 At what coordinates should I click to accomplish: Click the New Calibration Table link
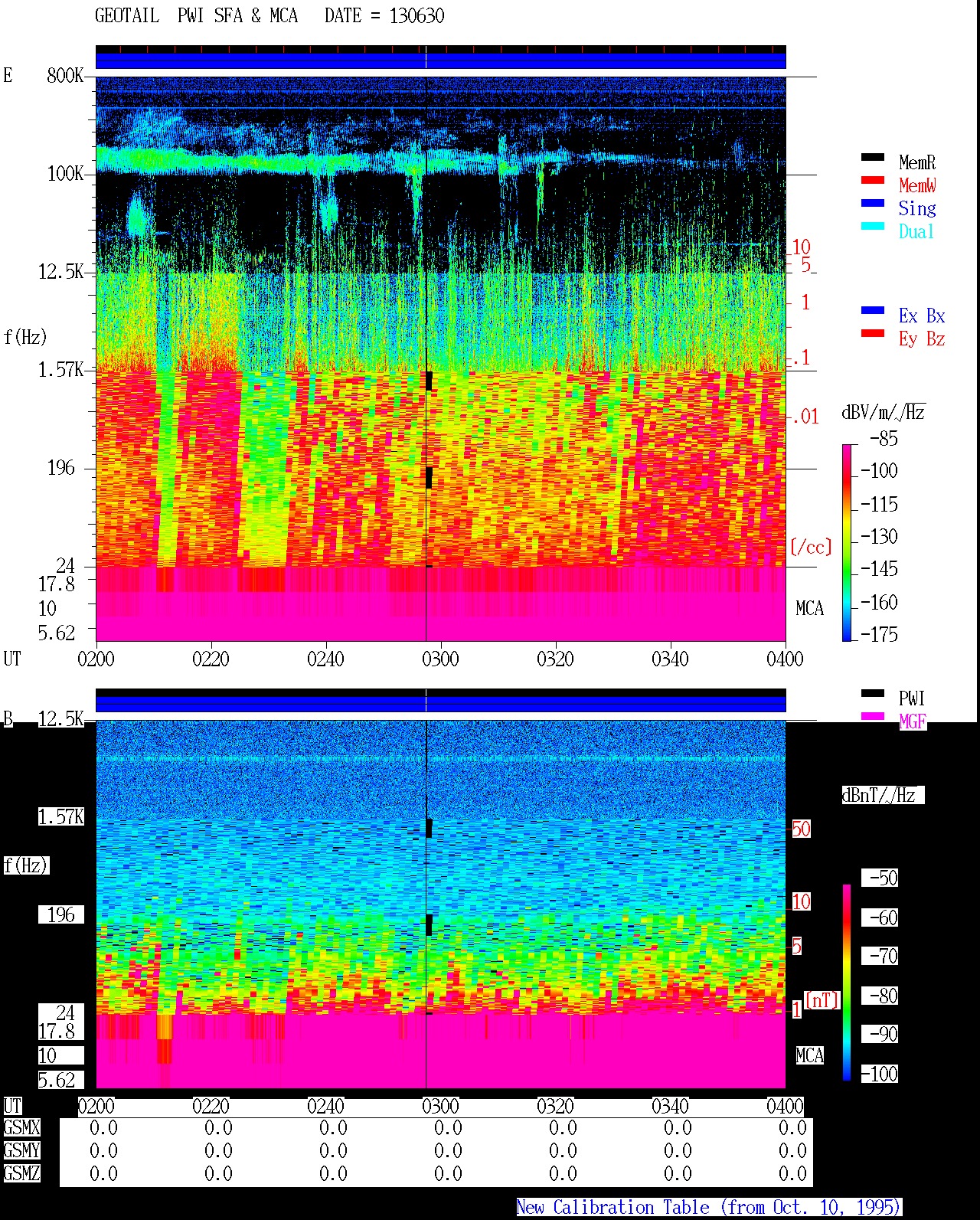coord(709,1208)
